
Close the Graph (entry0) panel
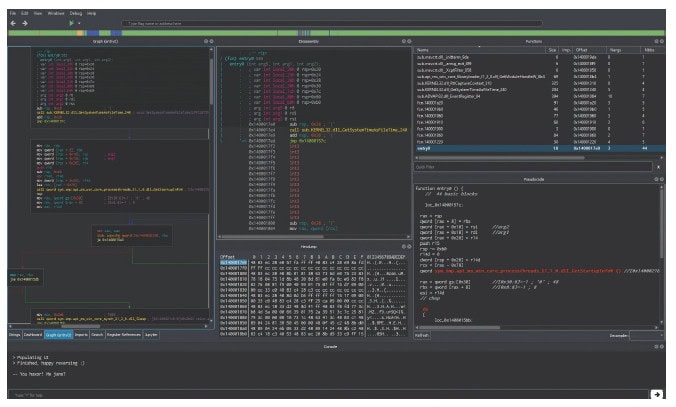tap(212, 41)
